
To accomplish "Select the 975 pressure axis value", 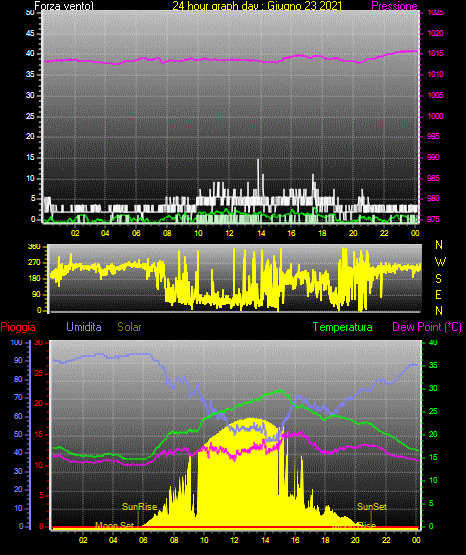I will 433,219.
